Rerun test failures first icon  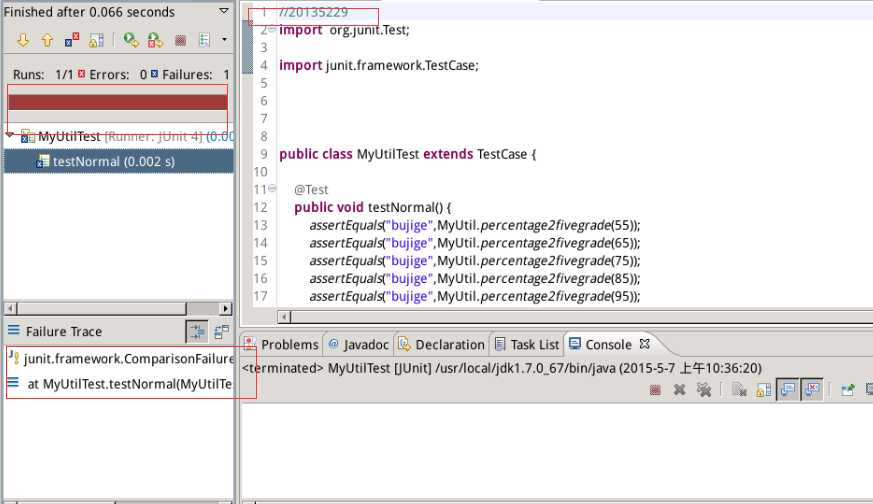(155, 40)
